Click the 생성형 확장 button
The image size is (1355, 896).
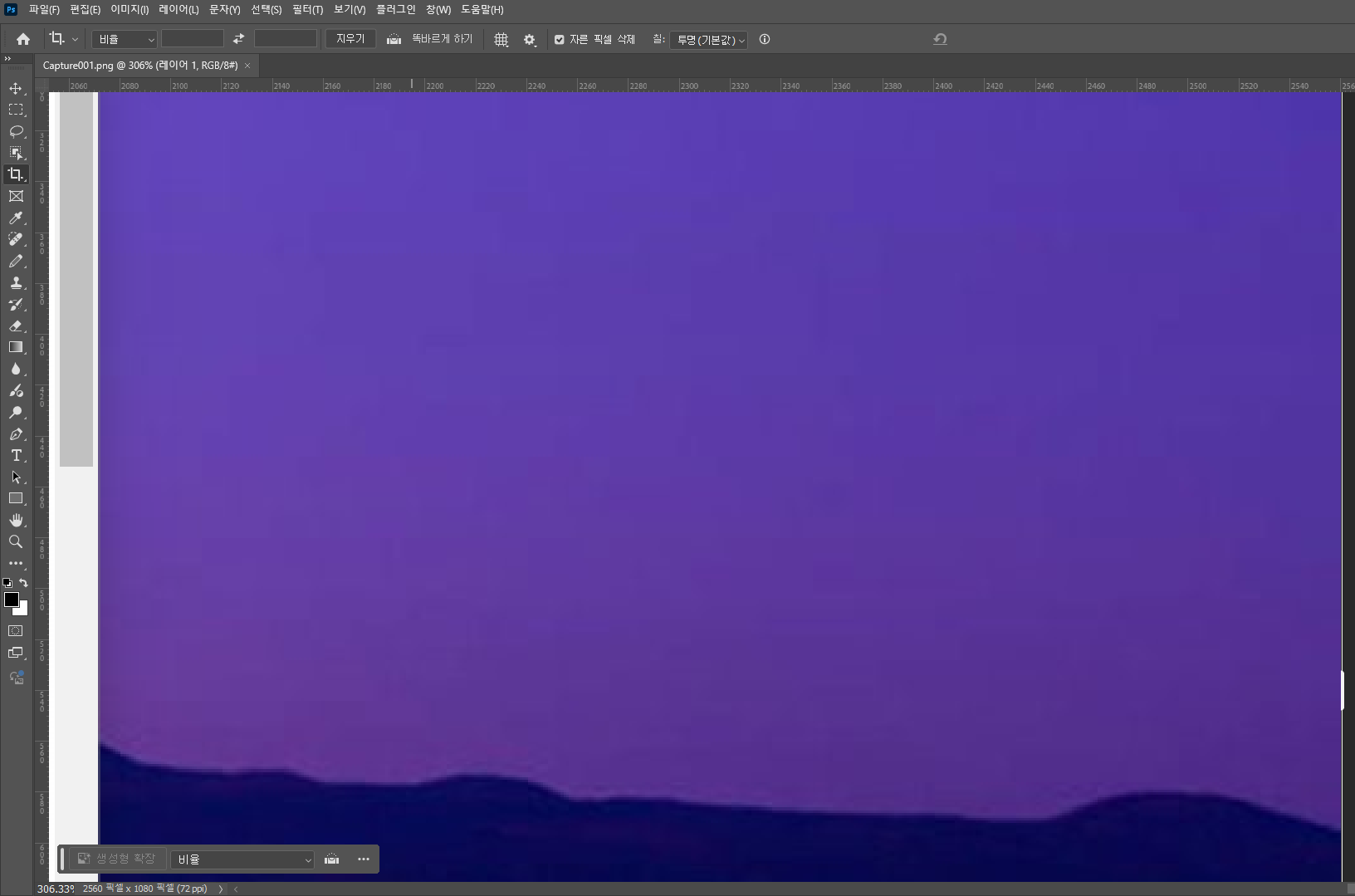117,859
